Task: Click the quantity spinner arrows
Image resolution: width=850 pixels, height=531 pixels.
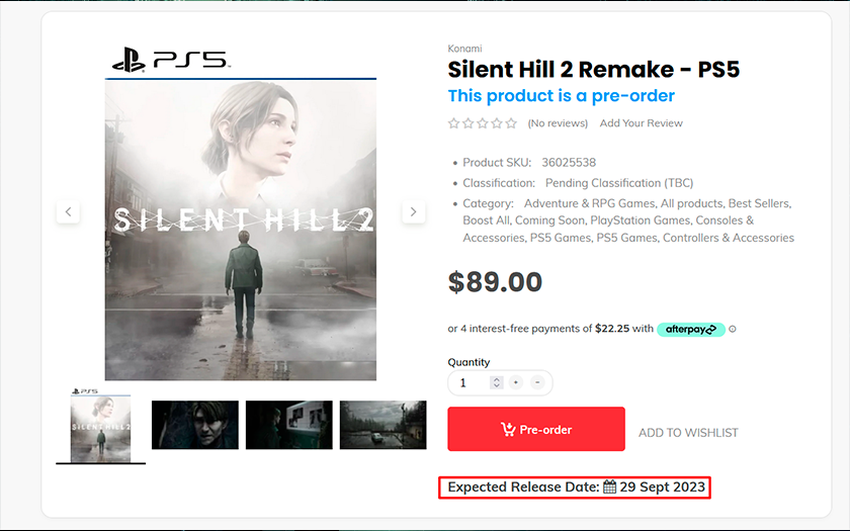Action: tap(496, 383)
